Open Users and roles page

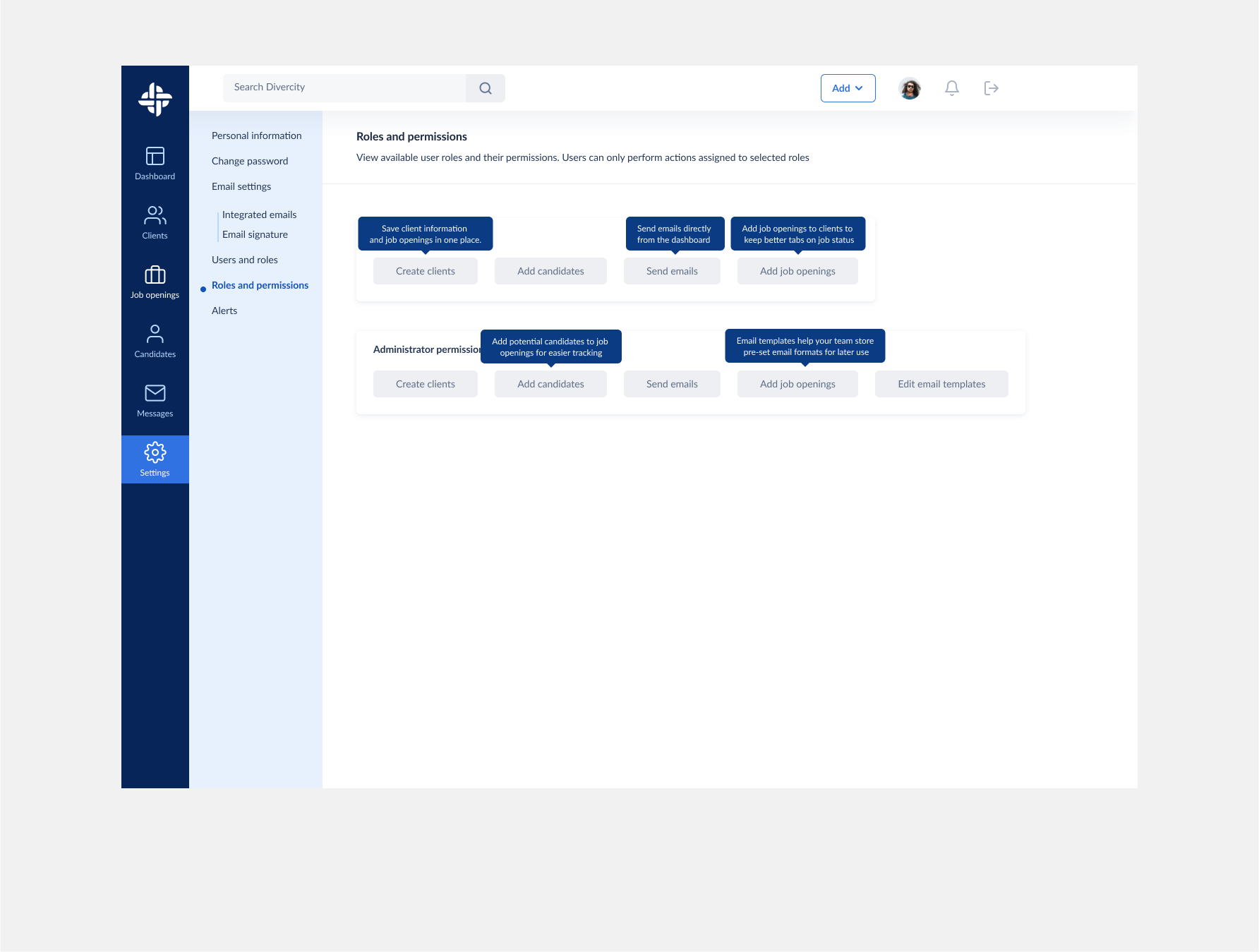(245, 260)
